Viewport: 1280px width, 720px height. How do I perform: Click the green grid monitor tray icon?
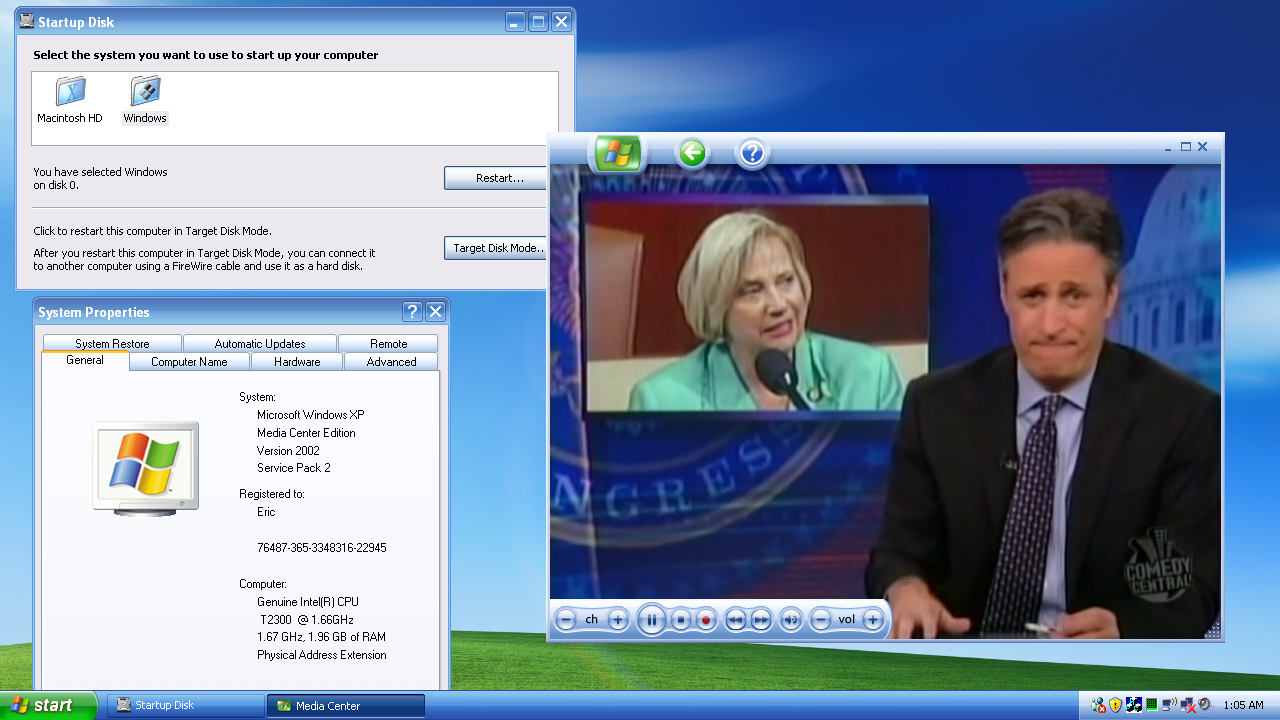click(x=1151, y=705)
